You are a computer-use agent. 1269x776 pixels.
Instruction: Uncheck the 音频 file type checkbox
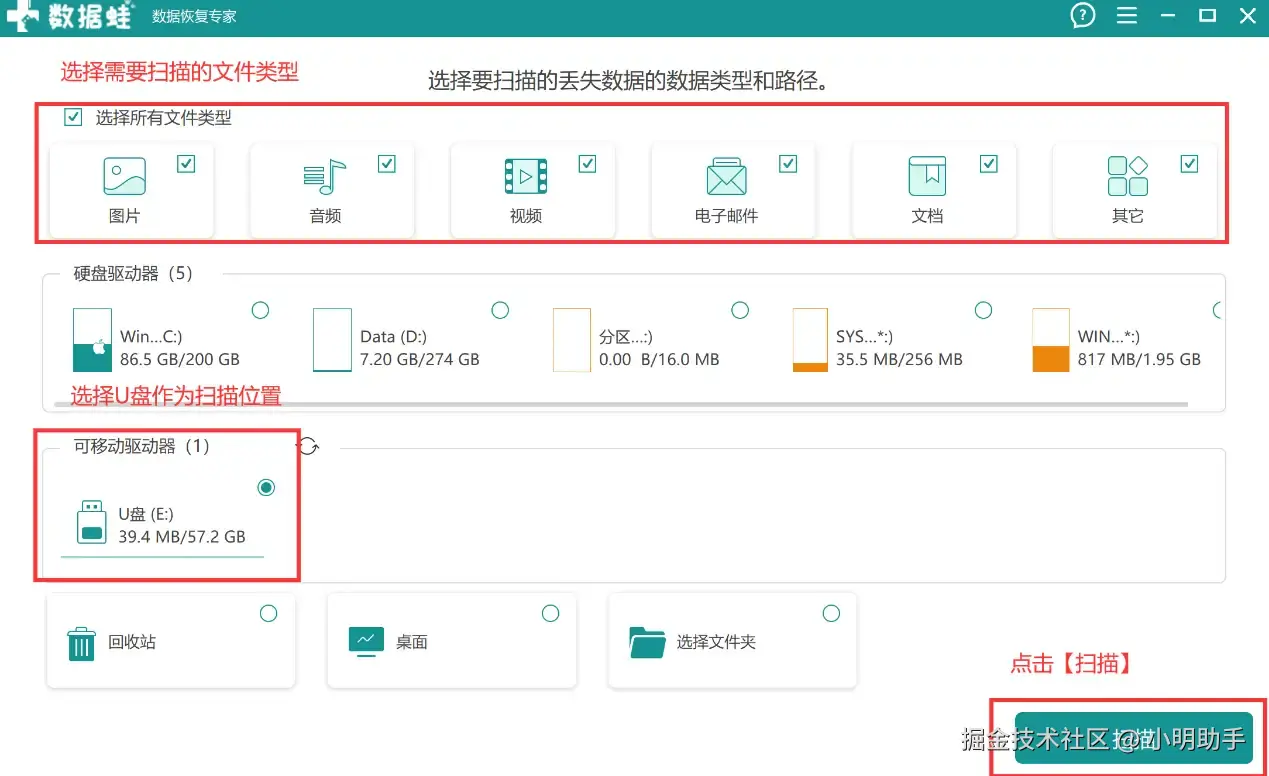click(x=387, y=164)
